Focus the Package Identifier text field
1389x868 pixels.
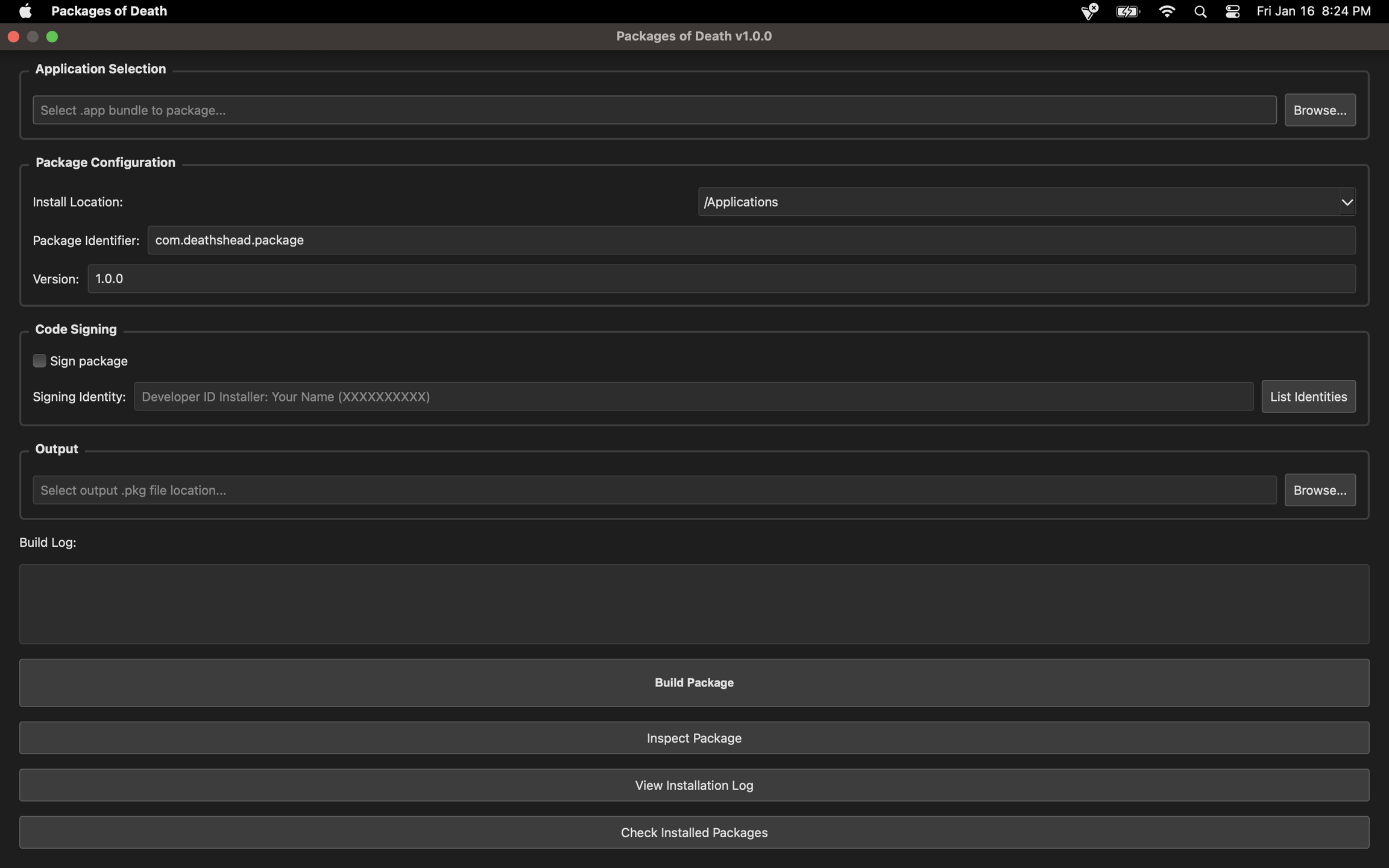click(751, 240)
